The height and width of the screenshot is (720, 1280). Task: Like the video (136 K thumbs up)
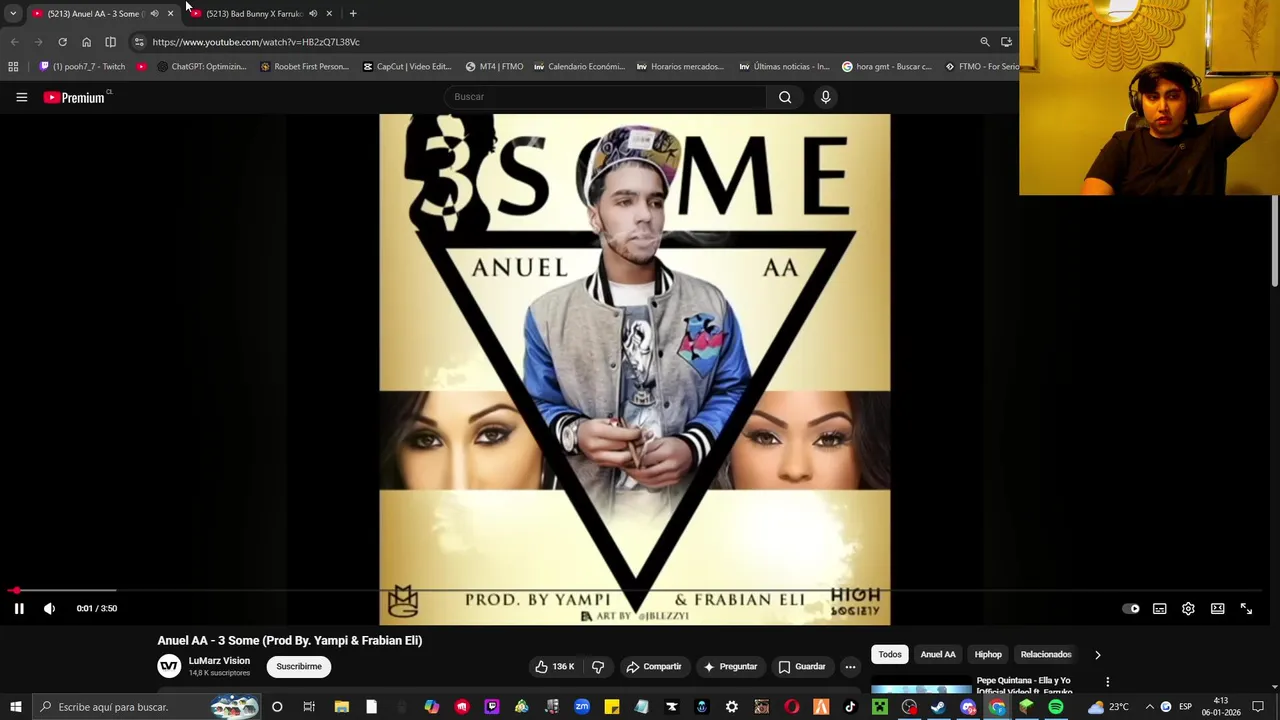(554, 667)
